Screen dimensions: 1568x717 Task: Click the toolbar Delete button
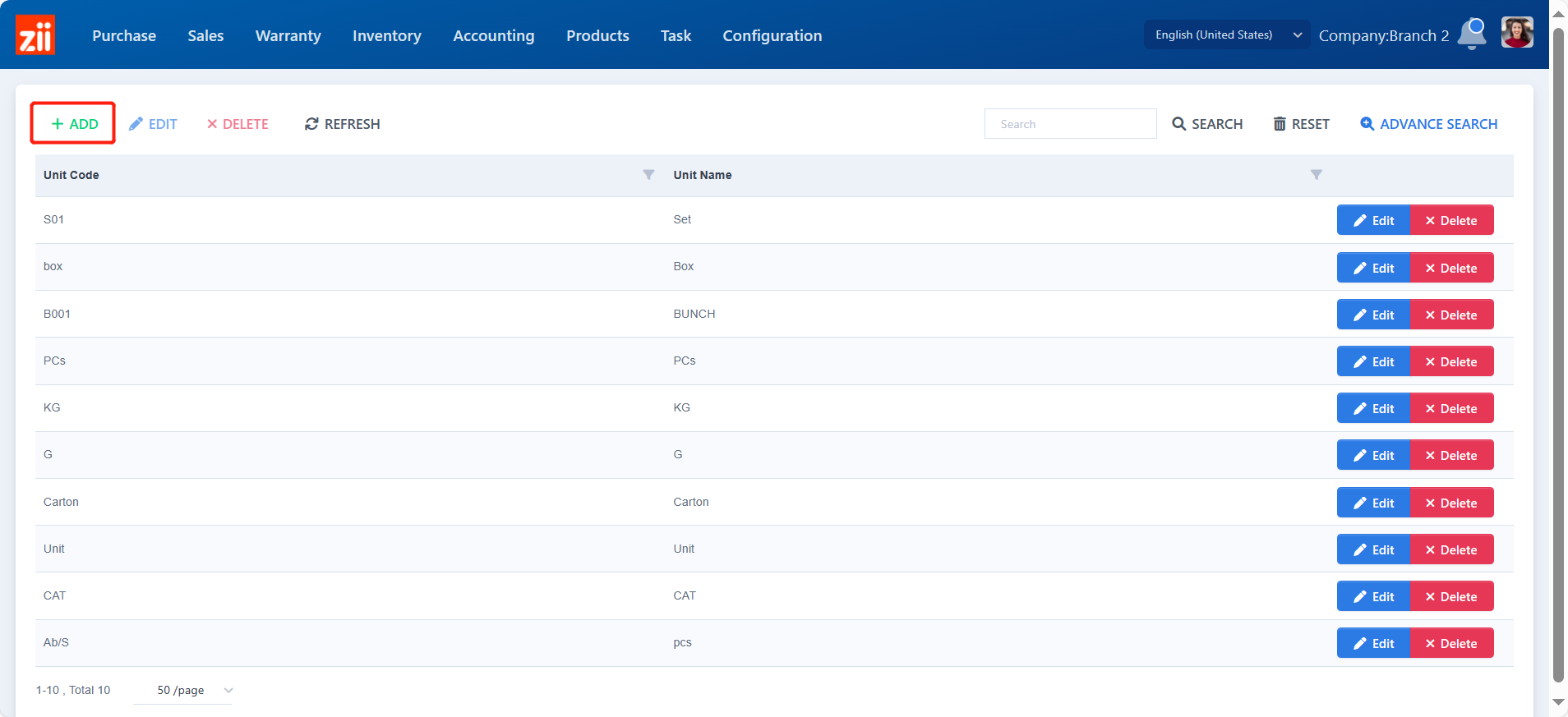click(238, 124)
